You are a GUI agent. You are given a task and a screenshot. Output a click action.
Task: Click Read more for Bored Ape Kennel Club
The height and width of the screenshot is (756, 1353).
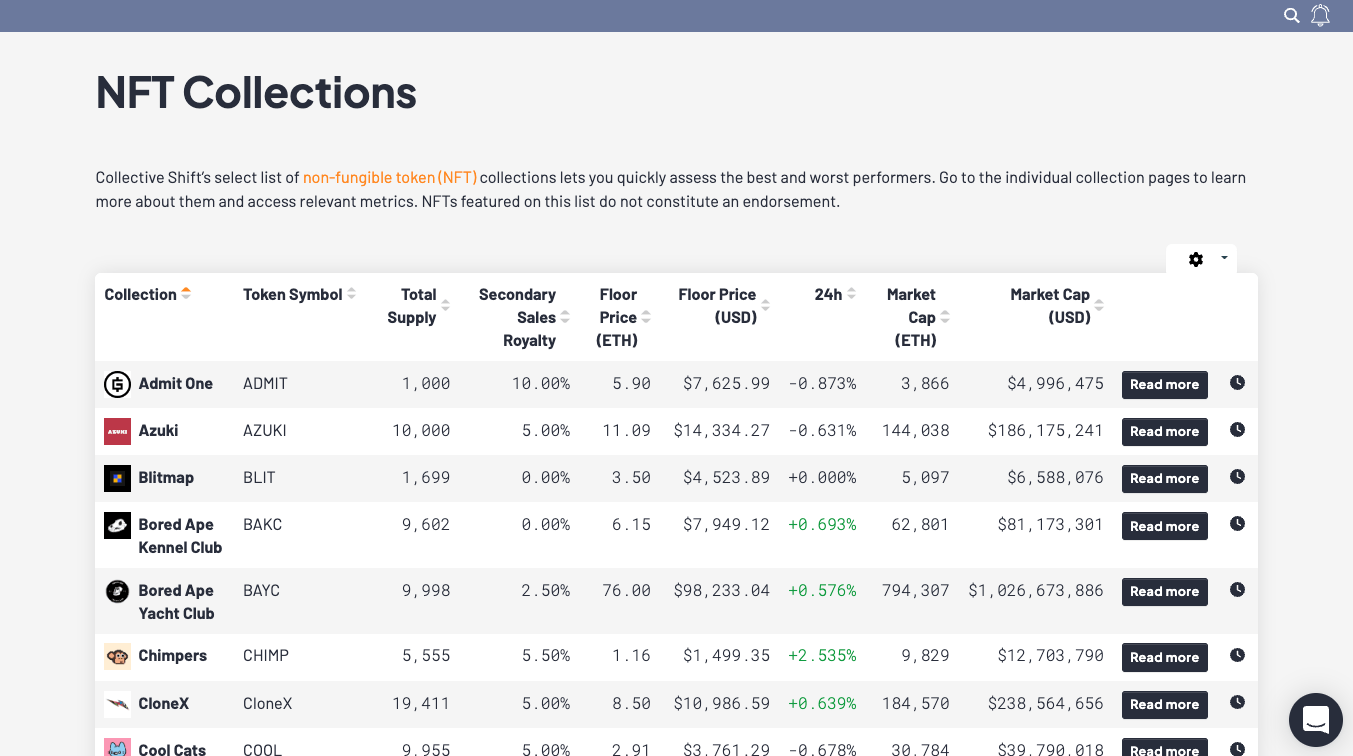tap(1164, 526)
